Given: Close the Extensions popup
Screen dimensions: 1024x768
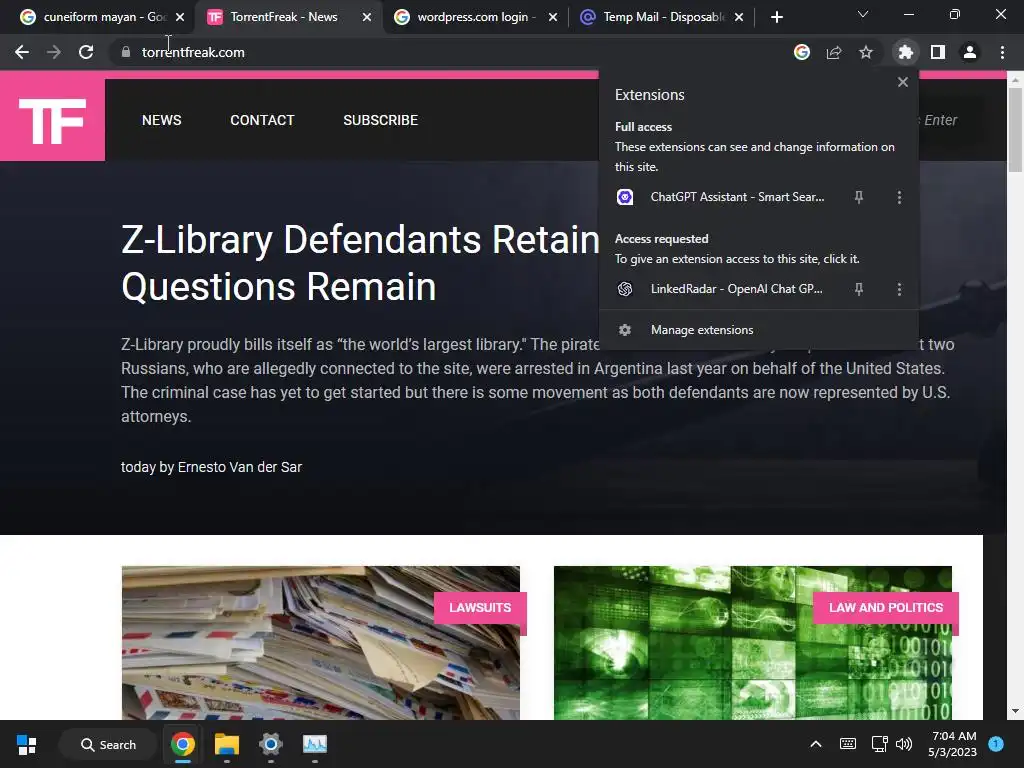Looking at the screenshot, I should click(903, 82).
